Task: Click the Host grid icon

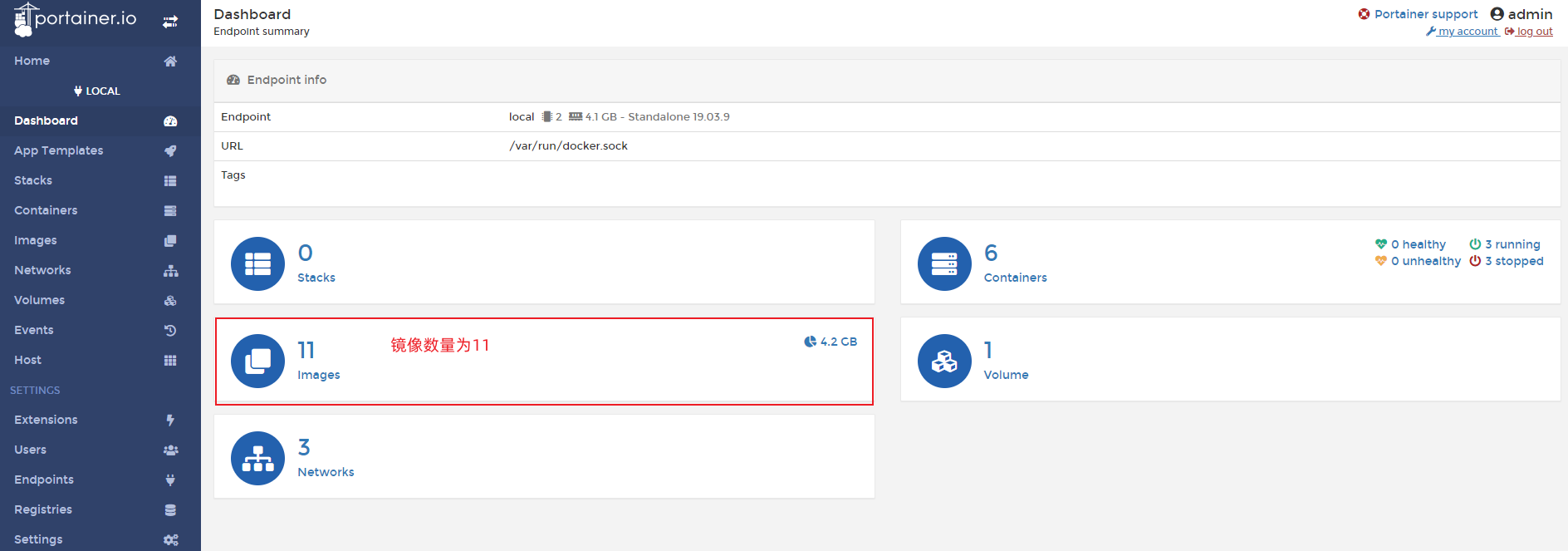Action: 170,360
